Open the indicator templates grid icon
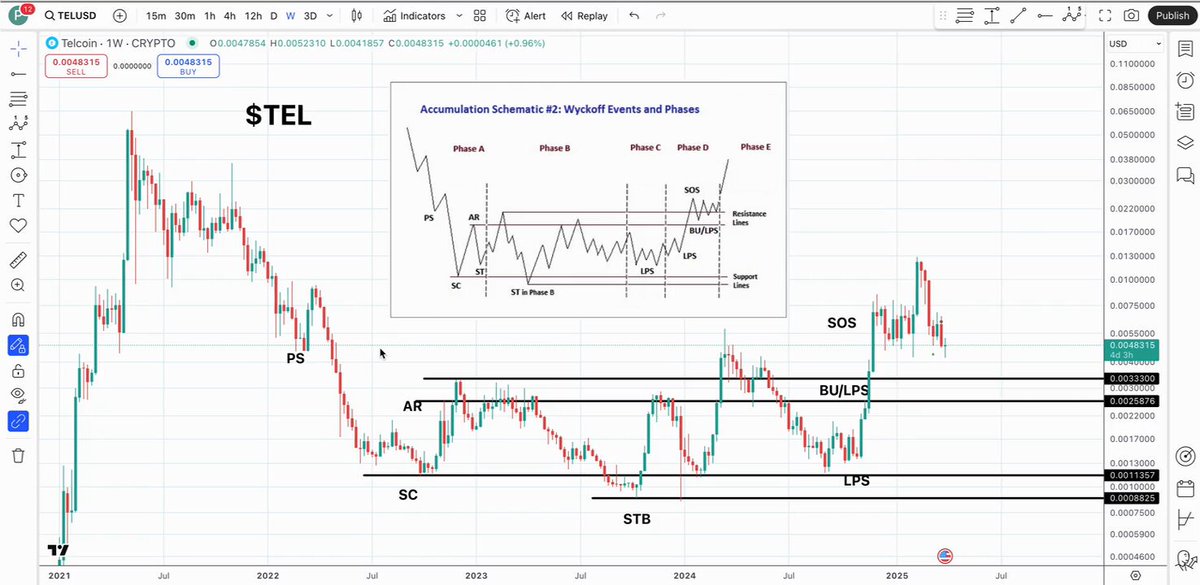 (479, 16)
